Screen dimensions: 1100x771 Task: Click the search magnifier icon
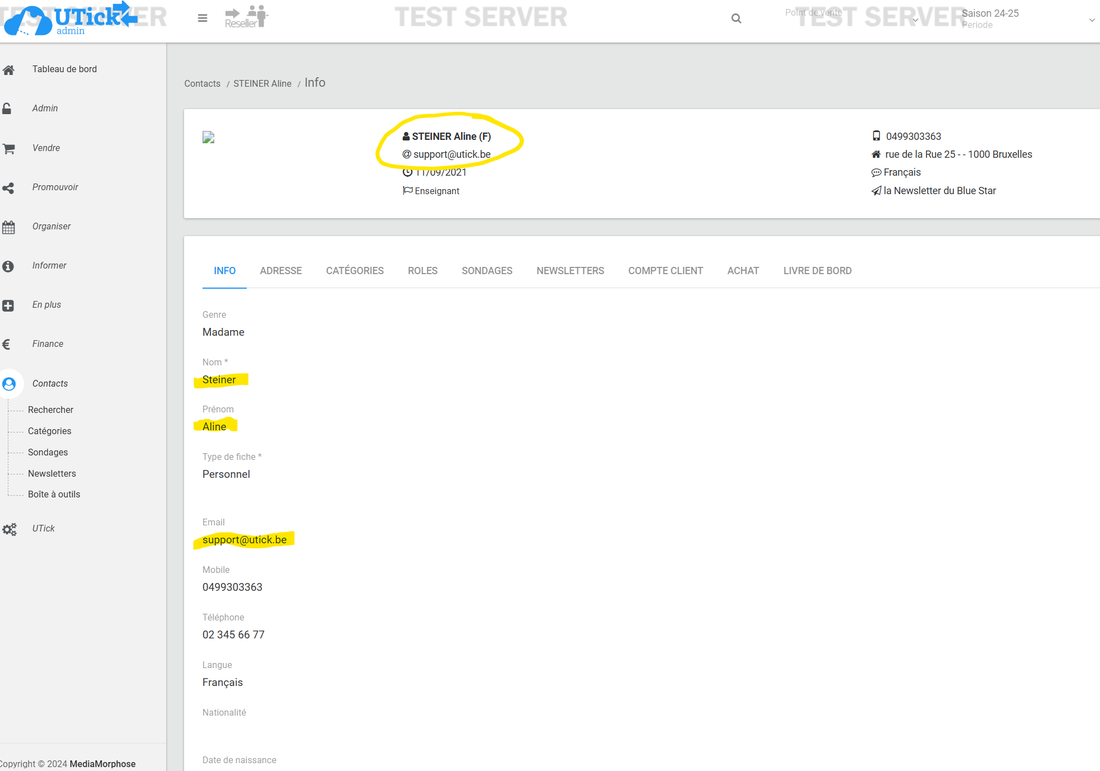click(x=736, y=18)
